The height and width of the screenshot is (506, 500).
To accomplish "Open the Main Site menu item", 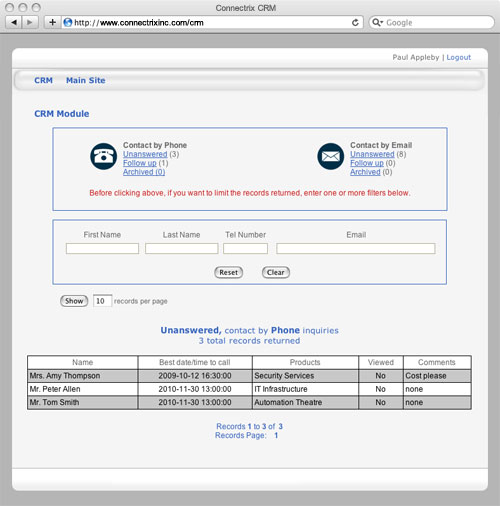I will [x=85, y=80].
